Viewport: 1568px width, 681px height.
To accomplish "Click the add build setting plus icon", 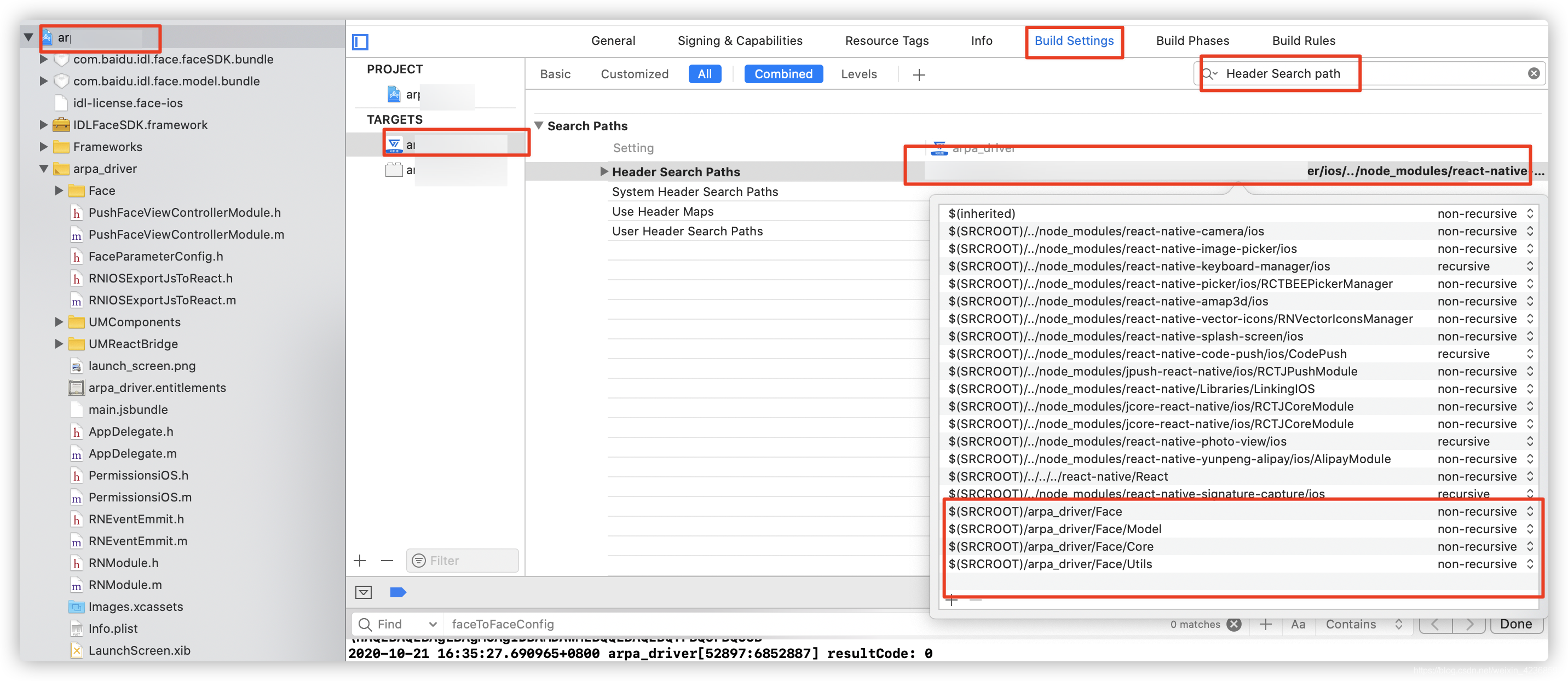I will click(x=919, y=75).
